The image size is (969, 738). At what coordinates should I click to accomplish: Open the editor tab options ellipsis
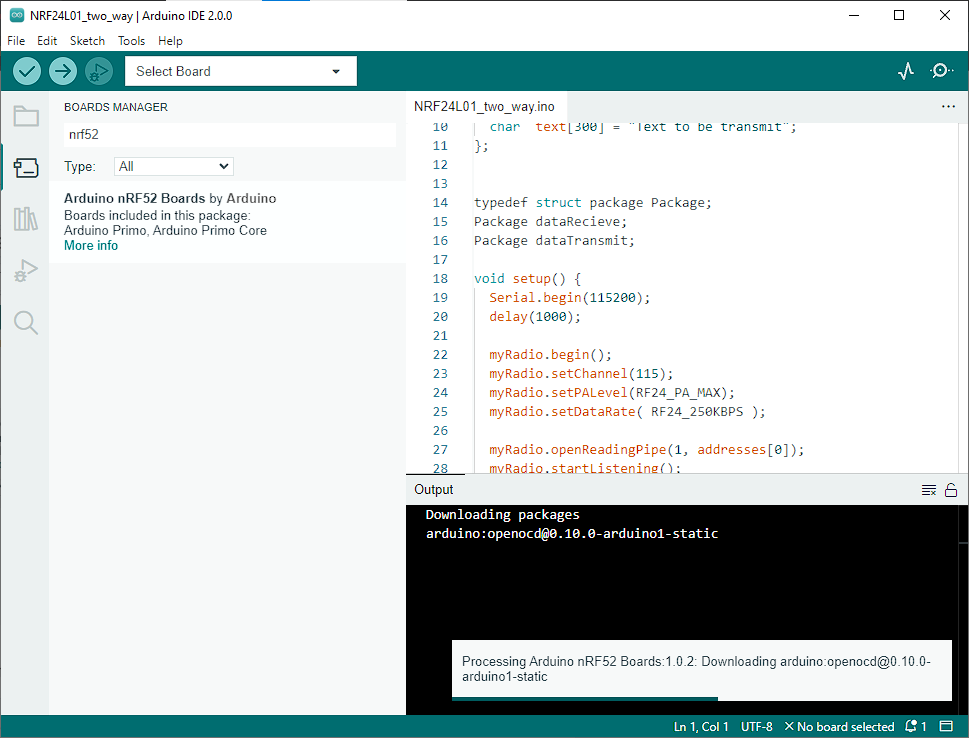tap(948, 106)
